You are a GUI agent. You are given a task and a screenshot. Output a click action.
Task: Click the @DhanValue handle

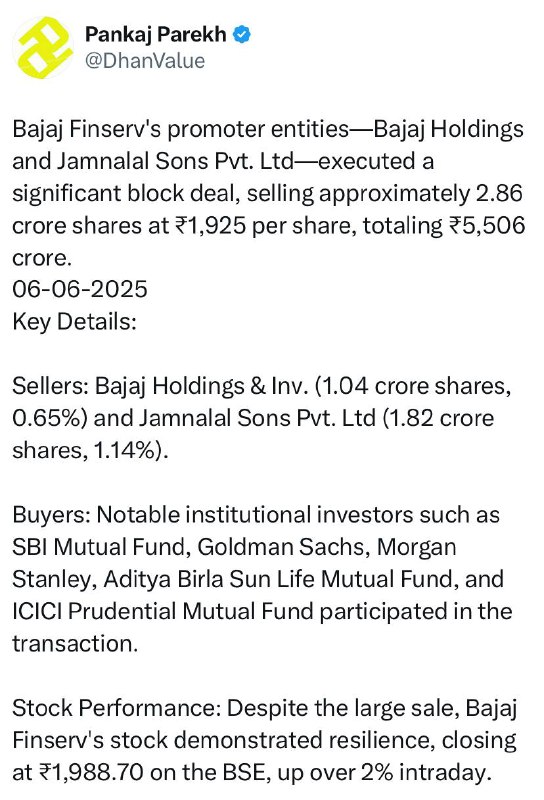pyautogui.click(x=145, y=61)
